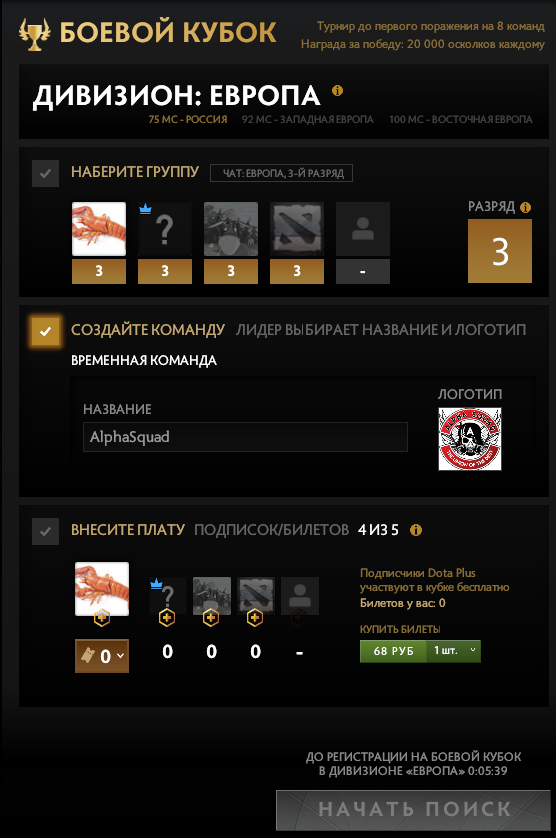556x838 pixels.
Task: Select the 100 МС - Восточная Европа region
Action: coord(461,119)
